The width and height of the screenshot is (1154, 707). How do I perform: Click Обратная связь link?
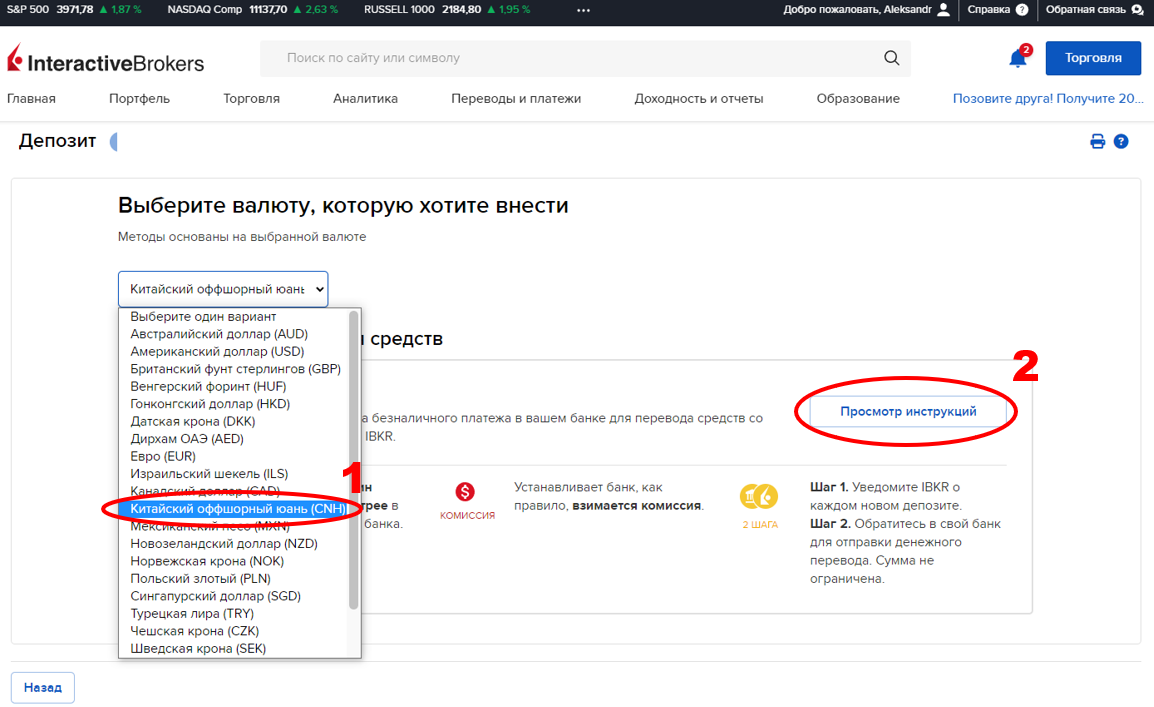pos(1086,10)
